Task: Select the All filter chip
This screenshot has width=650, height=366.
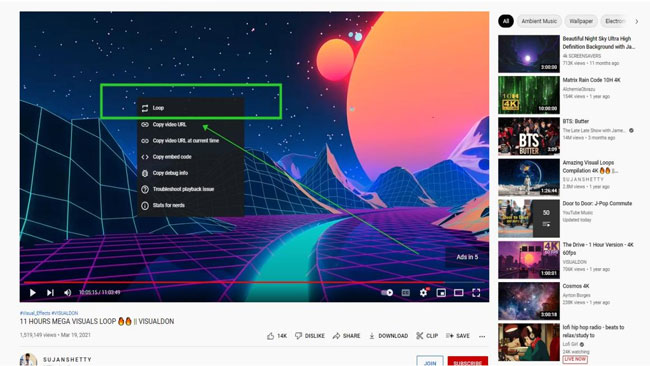Action: (506, 21)
